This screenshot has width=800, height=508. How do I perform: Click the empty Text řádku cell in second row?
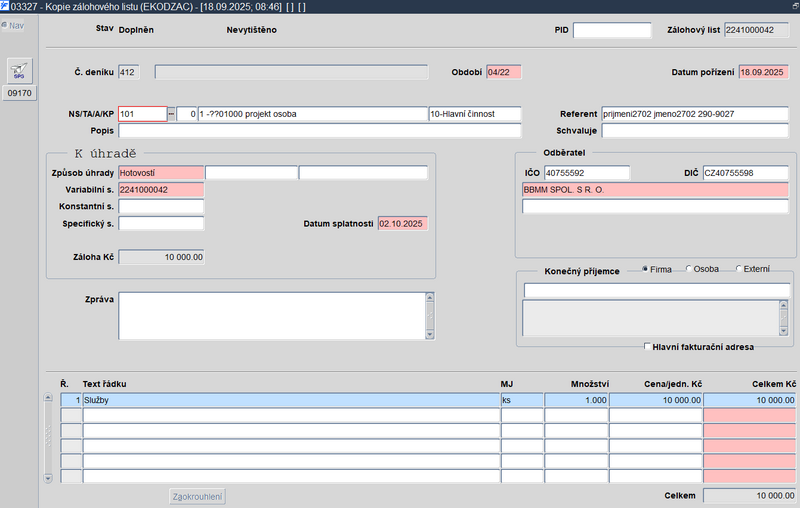(291, 416)
